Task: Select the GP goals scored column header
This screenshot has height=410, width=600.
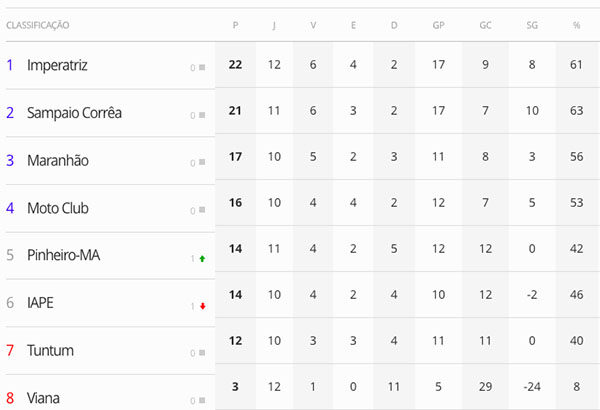Action: 439,25
